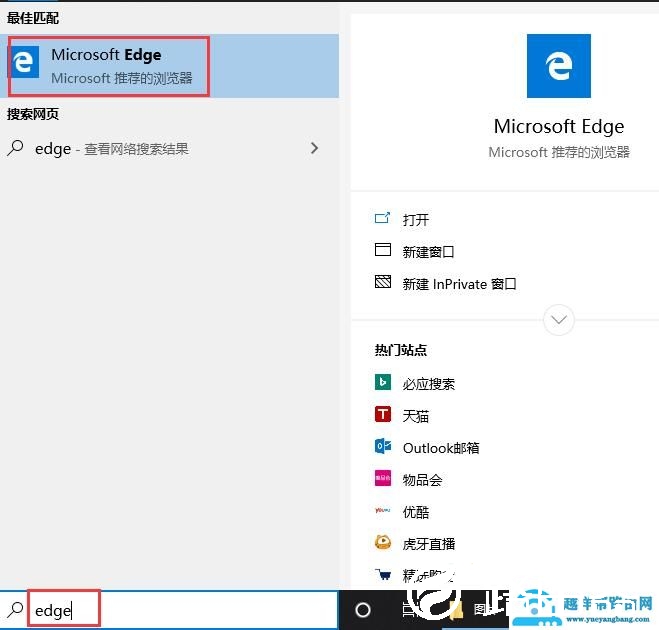Open 必应搜索 hot site
The width and height of the screenshot is (659, 630).
[429, 384]
